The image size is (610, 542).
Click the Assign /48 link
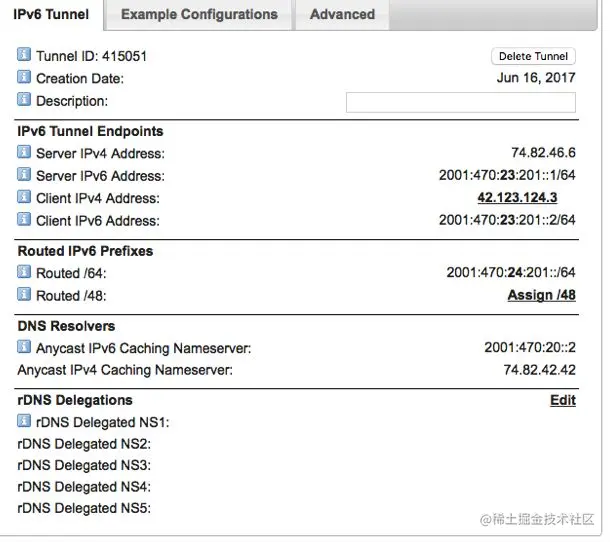click(541, 295)
